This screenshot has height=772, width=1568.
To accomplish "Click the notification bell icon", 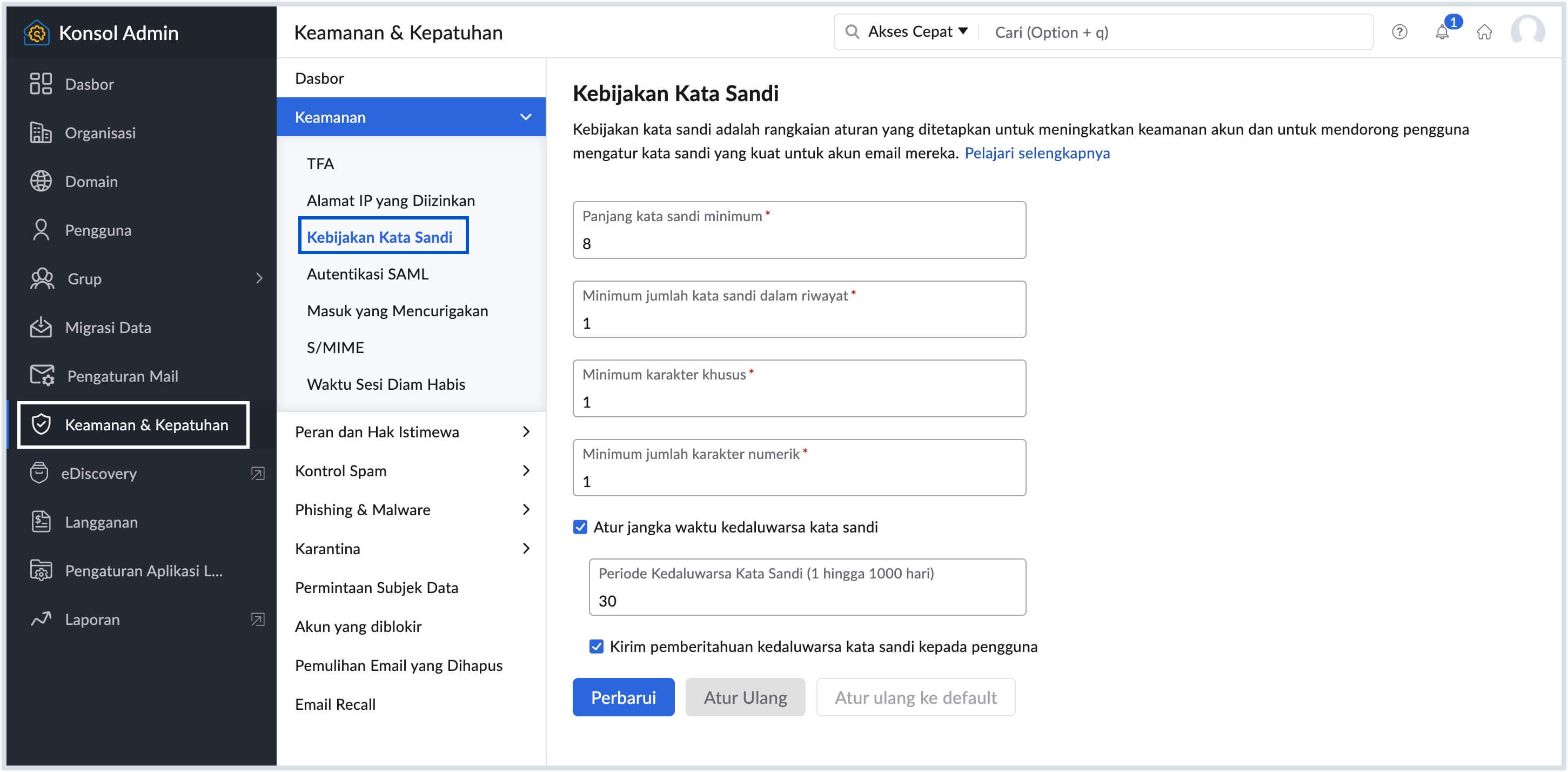I will [x=1442, y=32].
